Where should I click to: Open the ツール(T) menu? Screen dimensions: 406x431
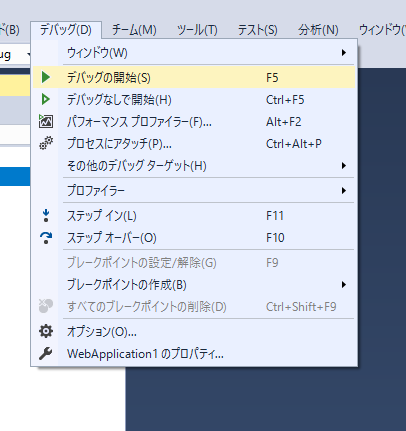tap(197, 30)
